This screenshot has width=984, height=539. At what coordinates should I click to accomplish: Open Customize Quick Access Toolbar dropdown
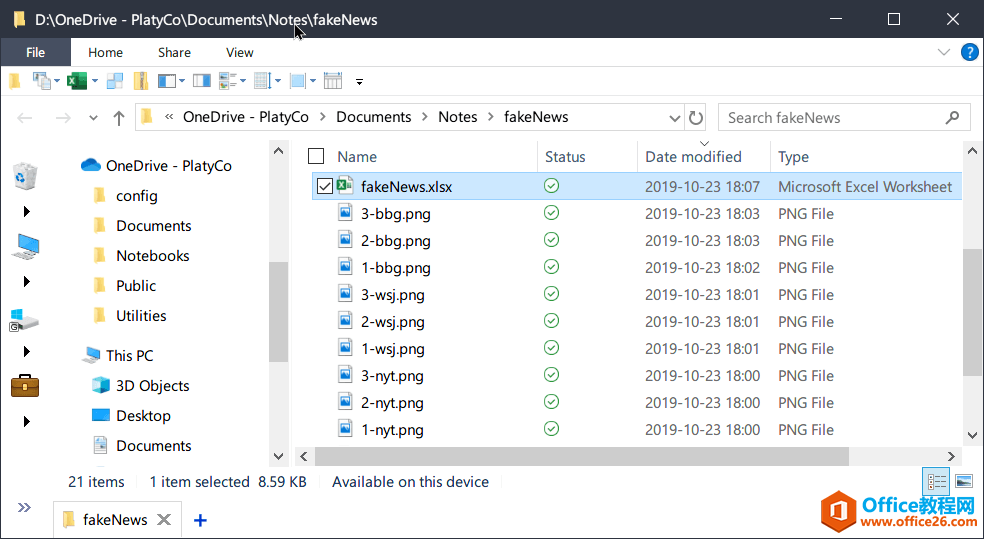[360, 82]
